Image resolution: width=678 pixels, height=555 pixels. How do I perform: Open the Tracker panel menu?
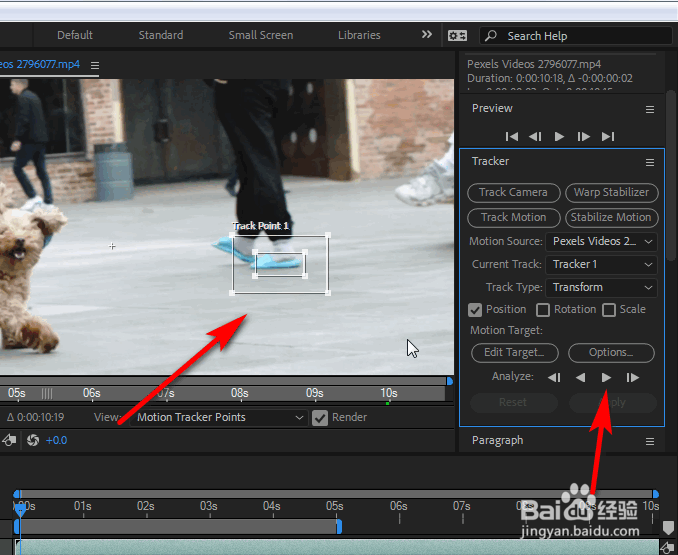(649, 163)
